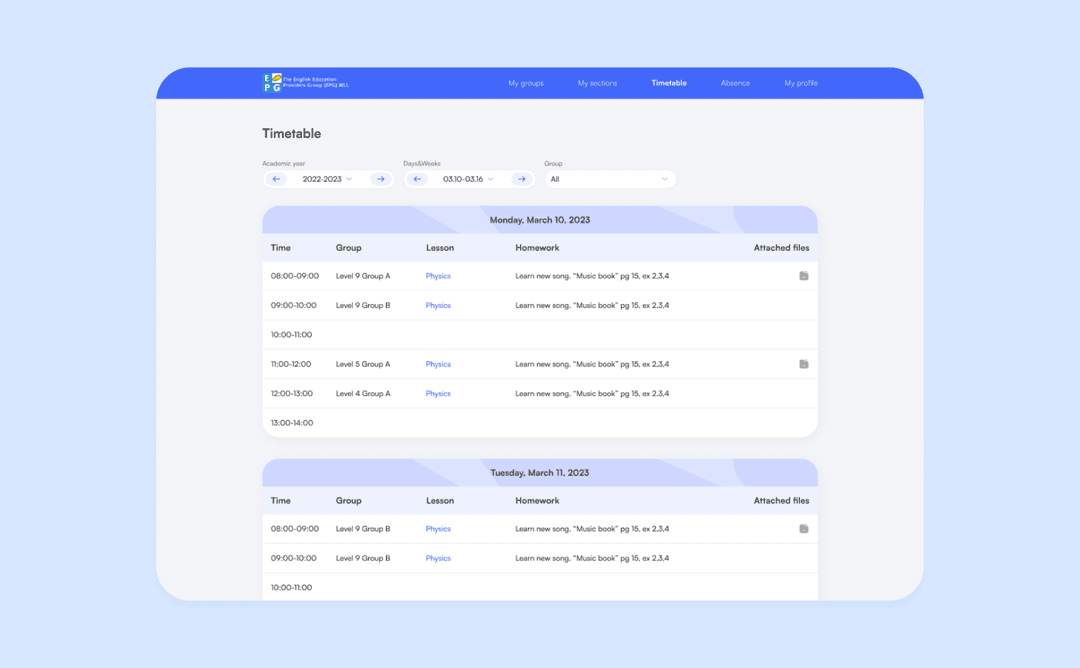Open attached file for Tuesday 08:00-09:00 lesson

coord(803,528)
